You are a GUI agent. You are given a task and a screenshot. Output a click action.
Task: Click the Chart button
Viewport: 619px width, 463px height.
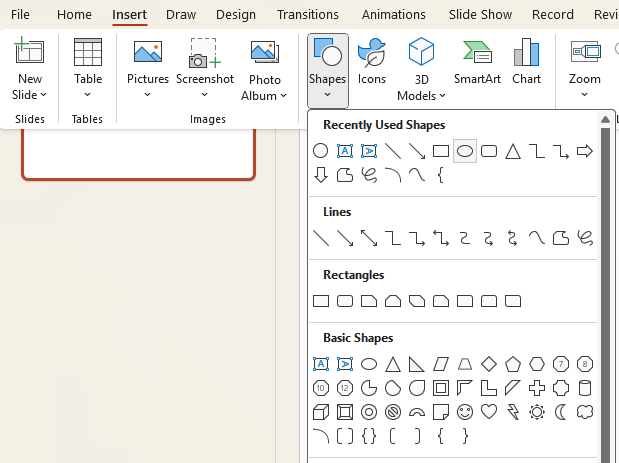(x=526, y=63)
